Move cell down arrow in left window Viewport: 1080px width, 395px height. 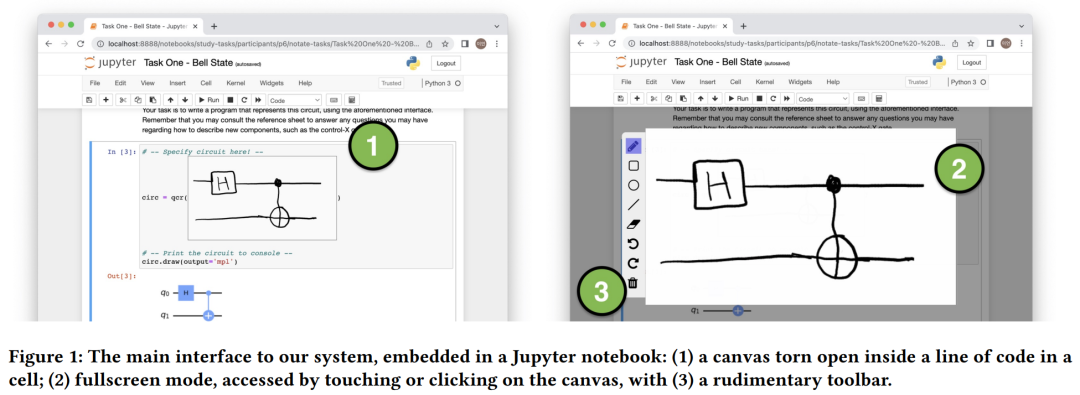pos(184,100)
